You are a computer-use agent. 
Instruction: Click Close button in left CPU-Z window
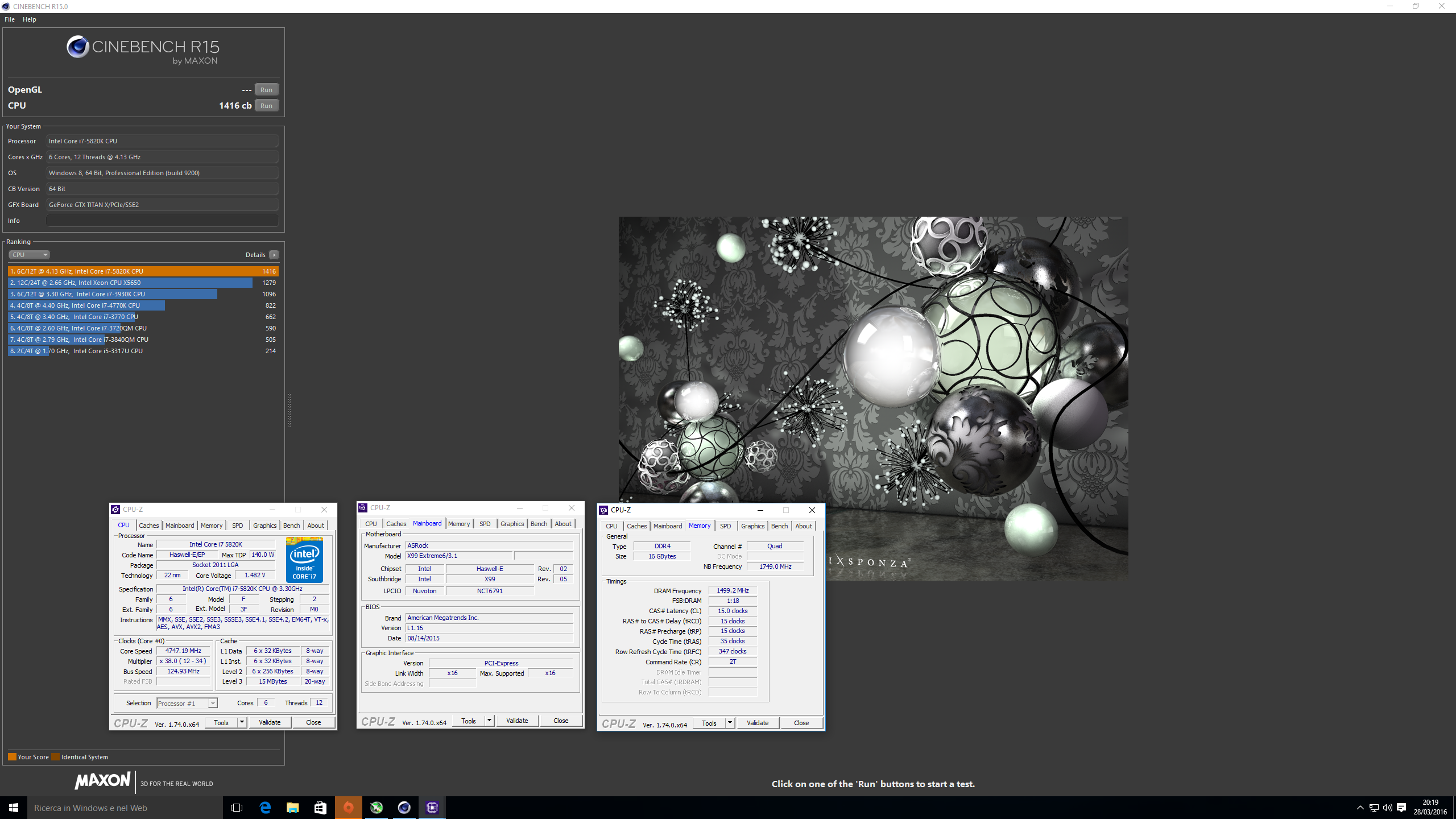313,722
